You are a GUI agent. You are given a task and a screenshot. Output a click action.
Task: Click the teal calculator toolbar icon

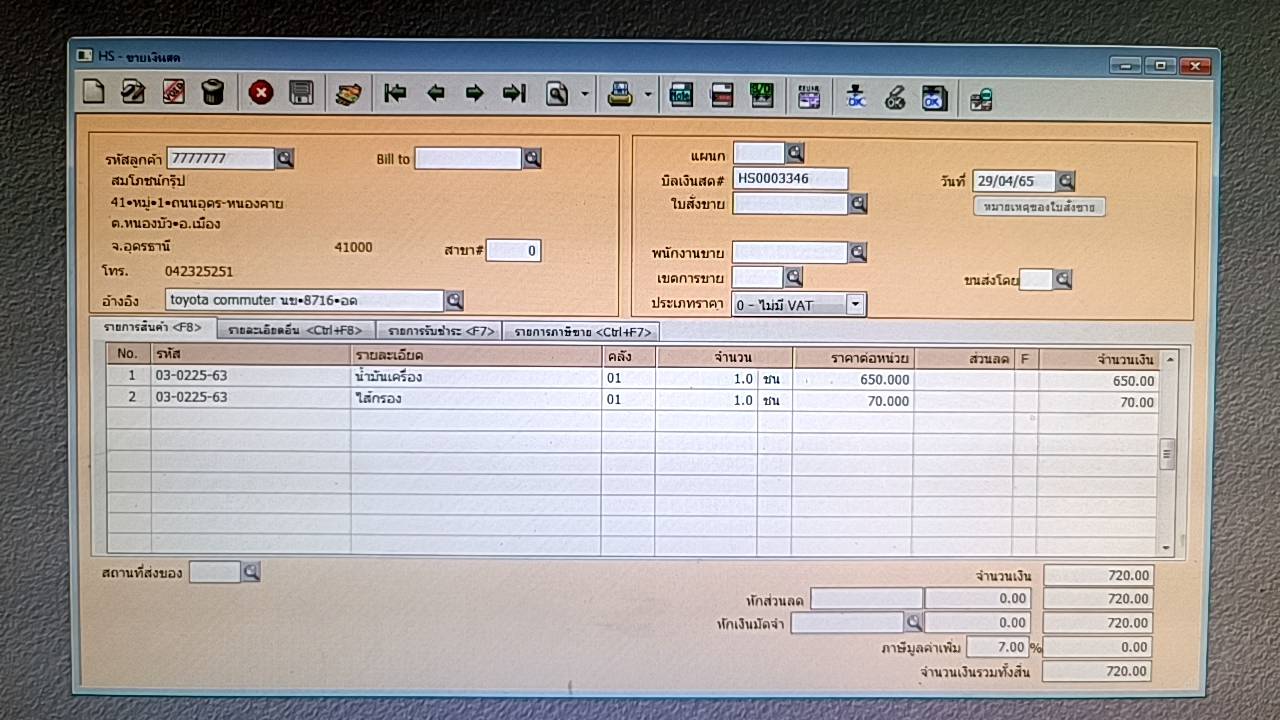click(x=682, y=96)
